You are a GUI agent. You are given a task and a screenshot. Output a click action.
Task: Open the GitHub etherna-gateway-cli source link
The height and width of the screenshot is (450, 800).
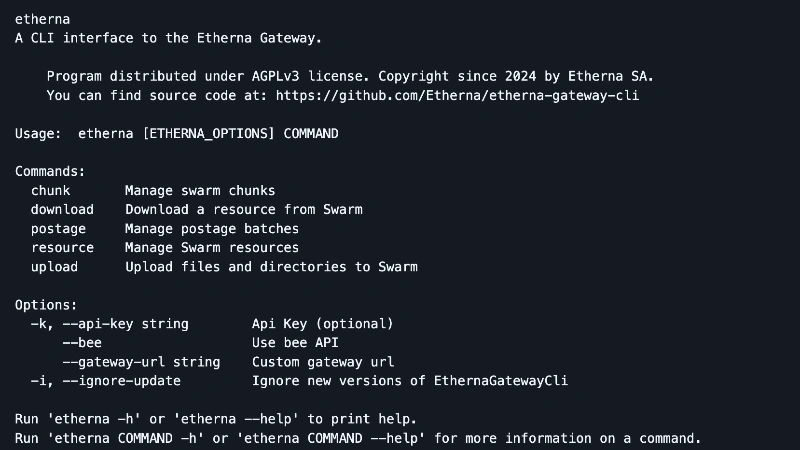[x=457, y=96]
